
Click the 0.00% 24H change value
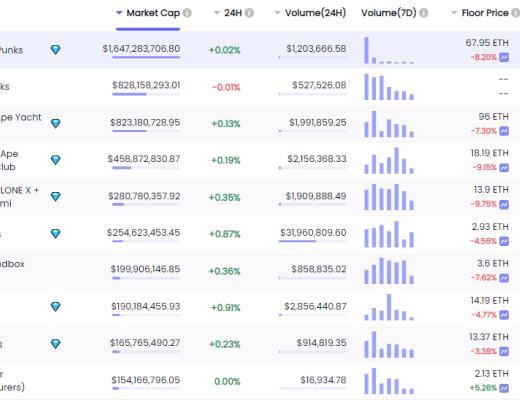[227, 381]
